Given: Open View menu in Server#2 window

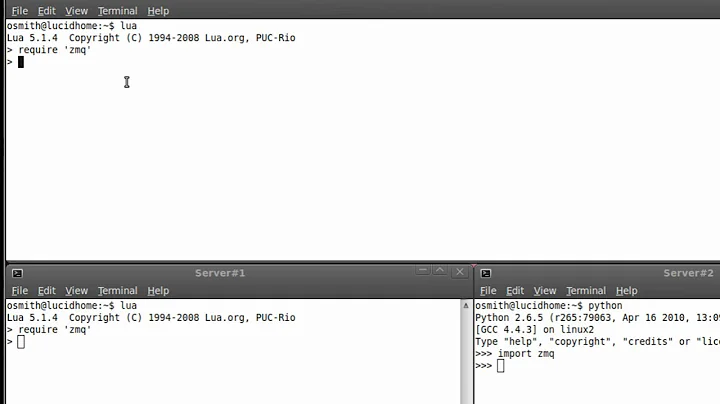Looking at the screenshot, I should click(545, 291).
